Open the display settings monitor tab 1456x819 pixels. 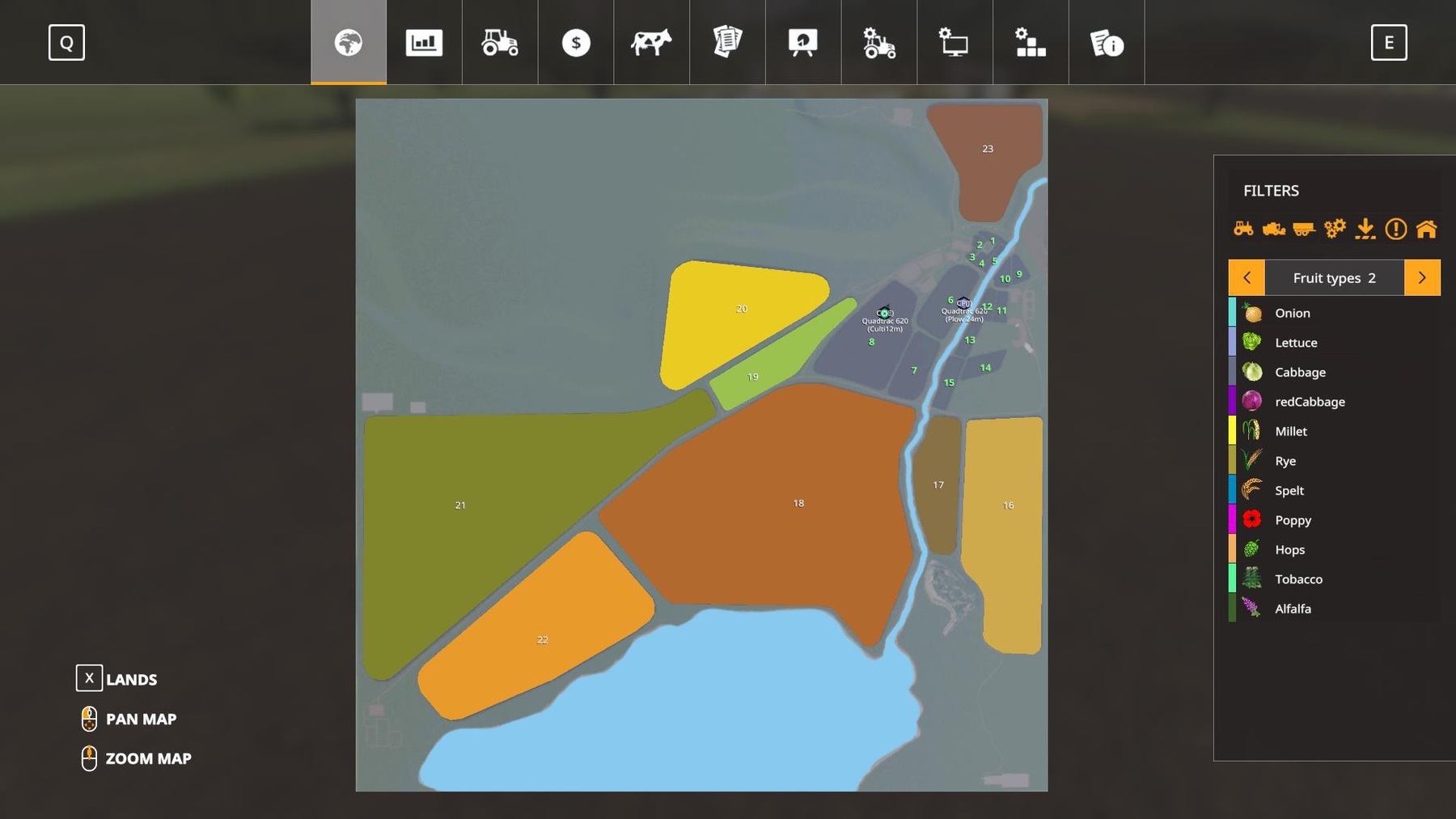[954, 42]
